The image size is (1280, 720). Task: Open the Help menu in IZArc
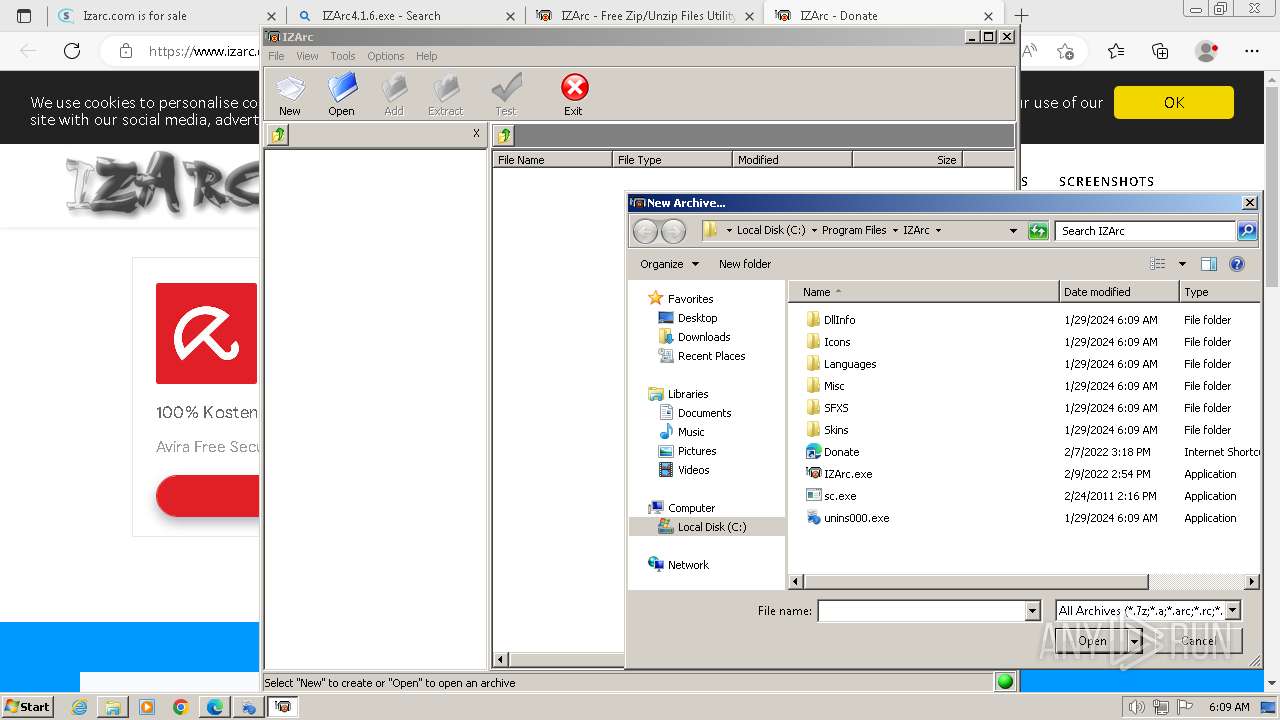[427, 56]
